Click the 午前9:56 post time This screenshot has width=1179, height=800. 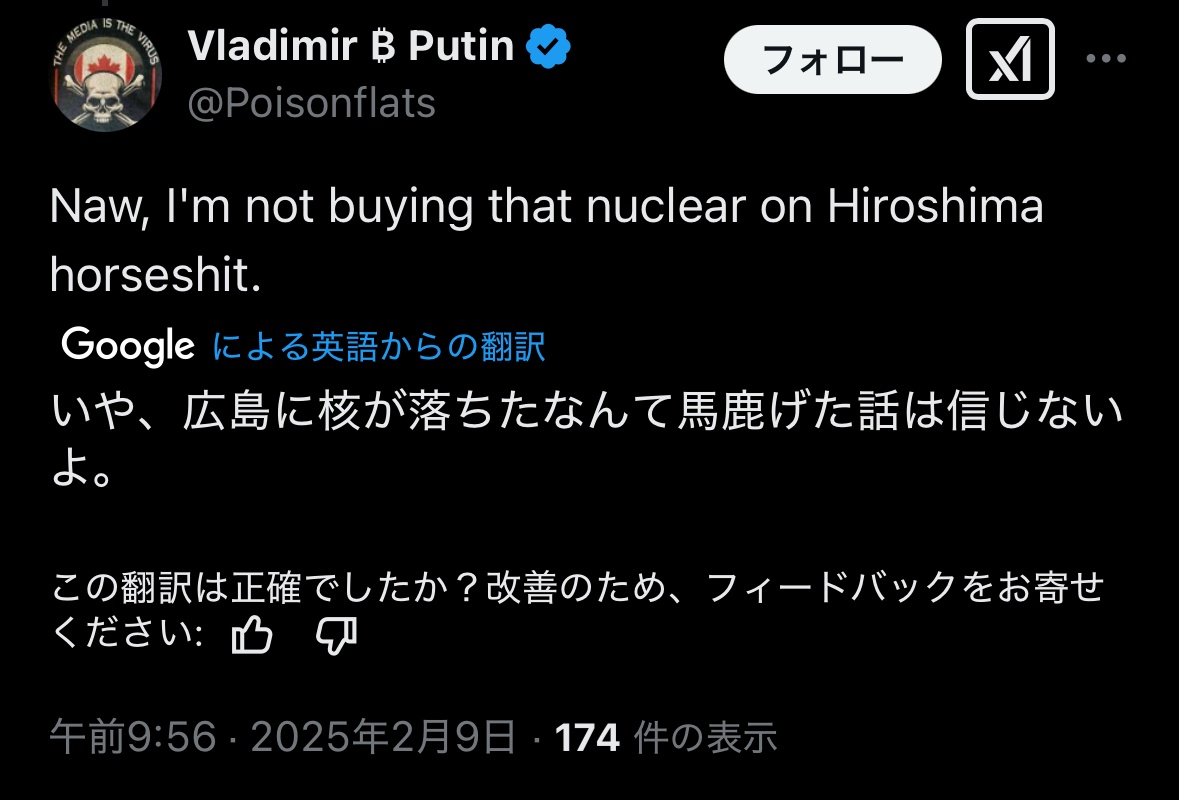[133, 739]
